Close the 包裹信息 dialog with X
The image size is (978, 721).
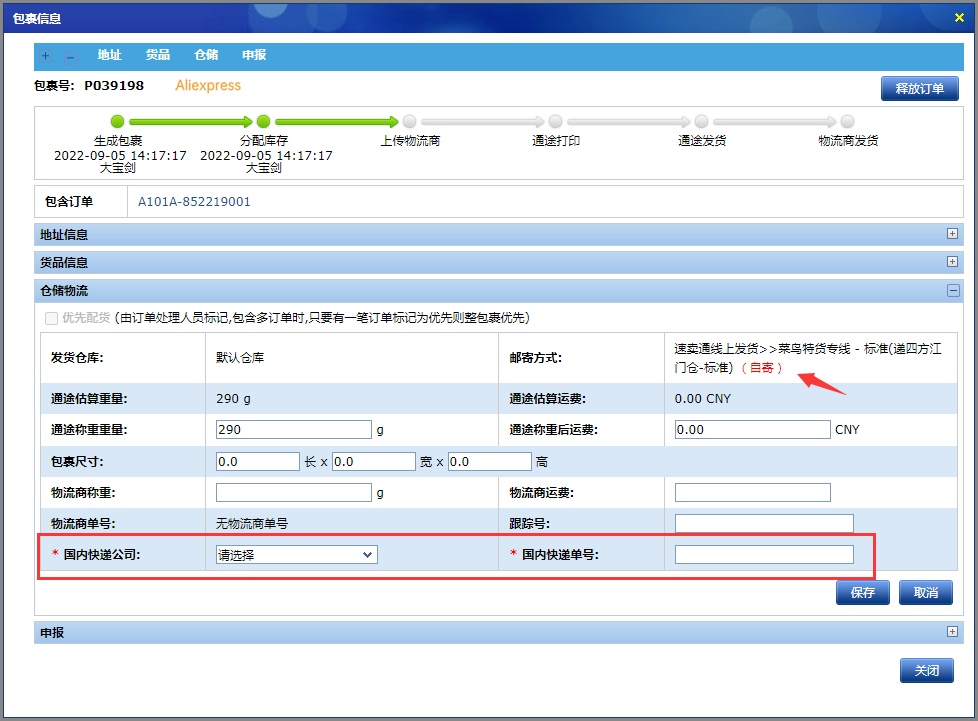tap(960, 17)
